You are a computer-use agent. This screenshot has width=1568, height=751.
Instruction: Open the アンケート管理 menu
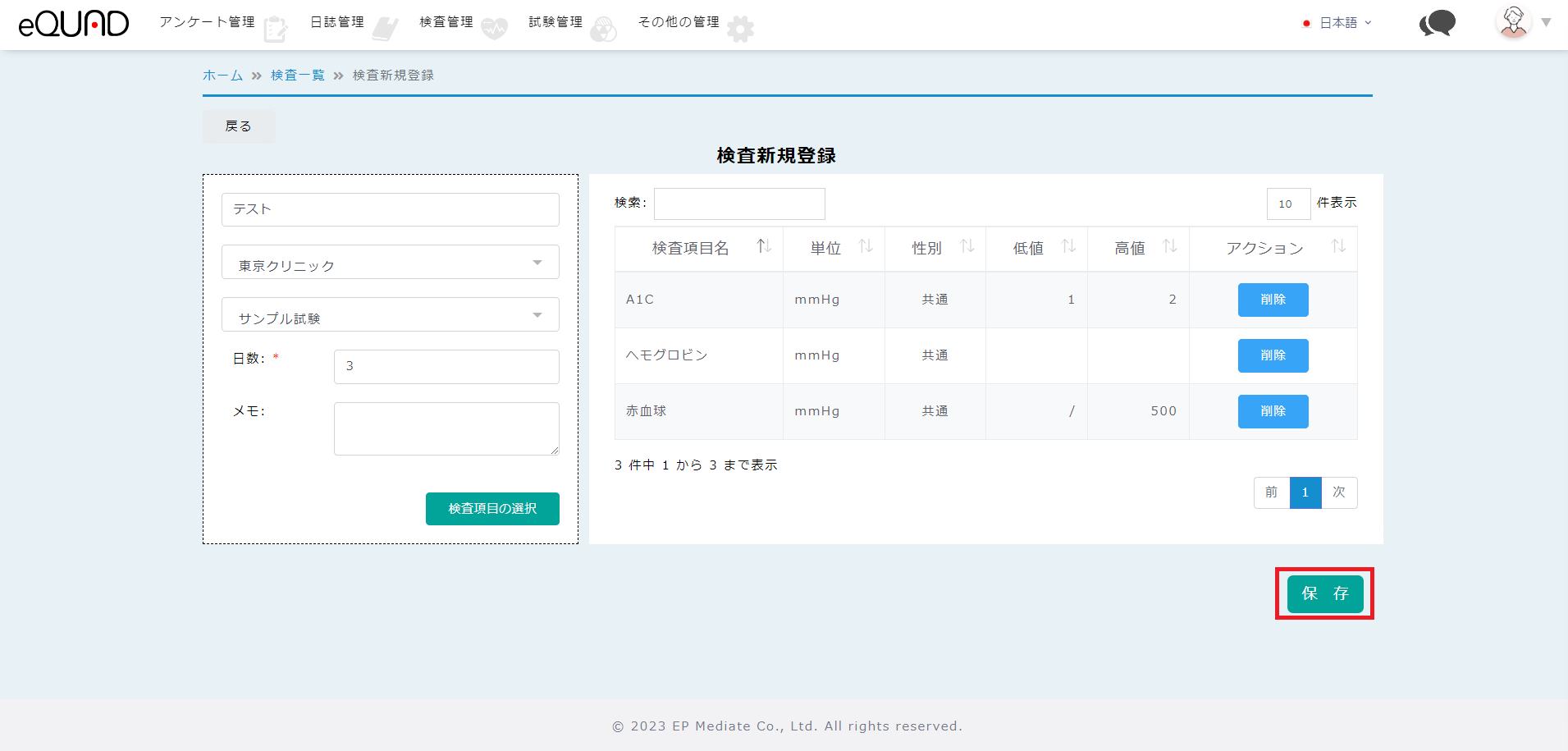208,22
